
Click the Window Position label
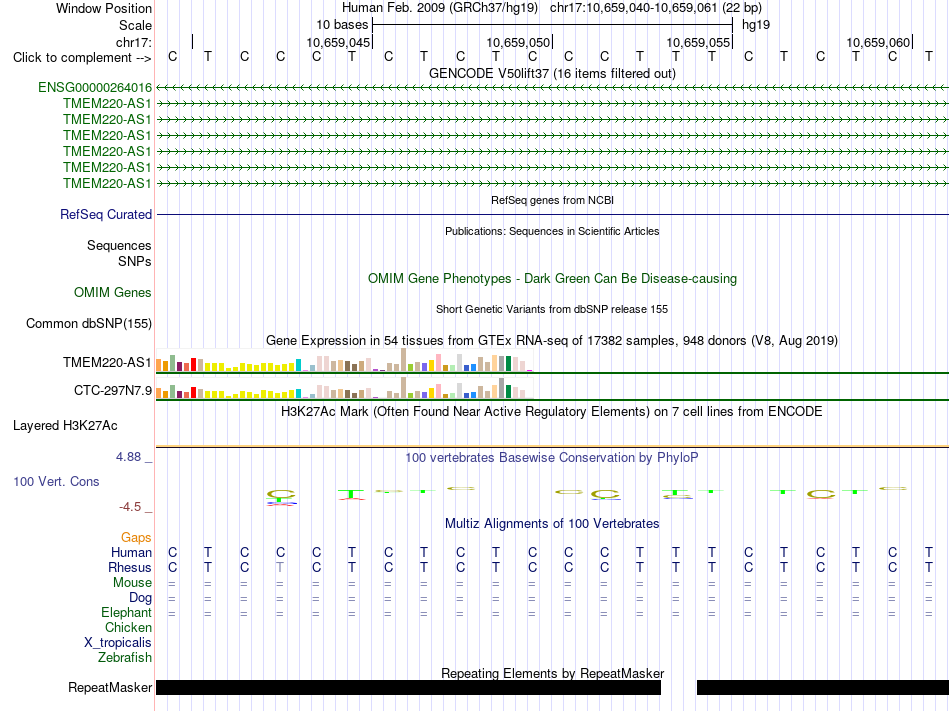(104, 8)
